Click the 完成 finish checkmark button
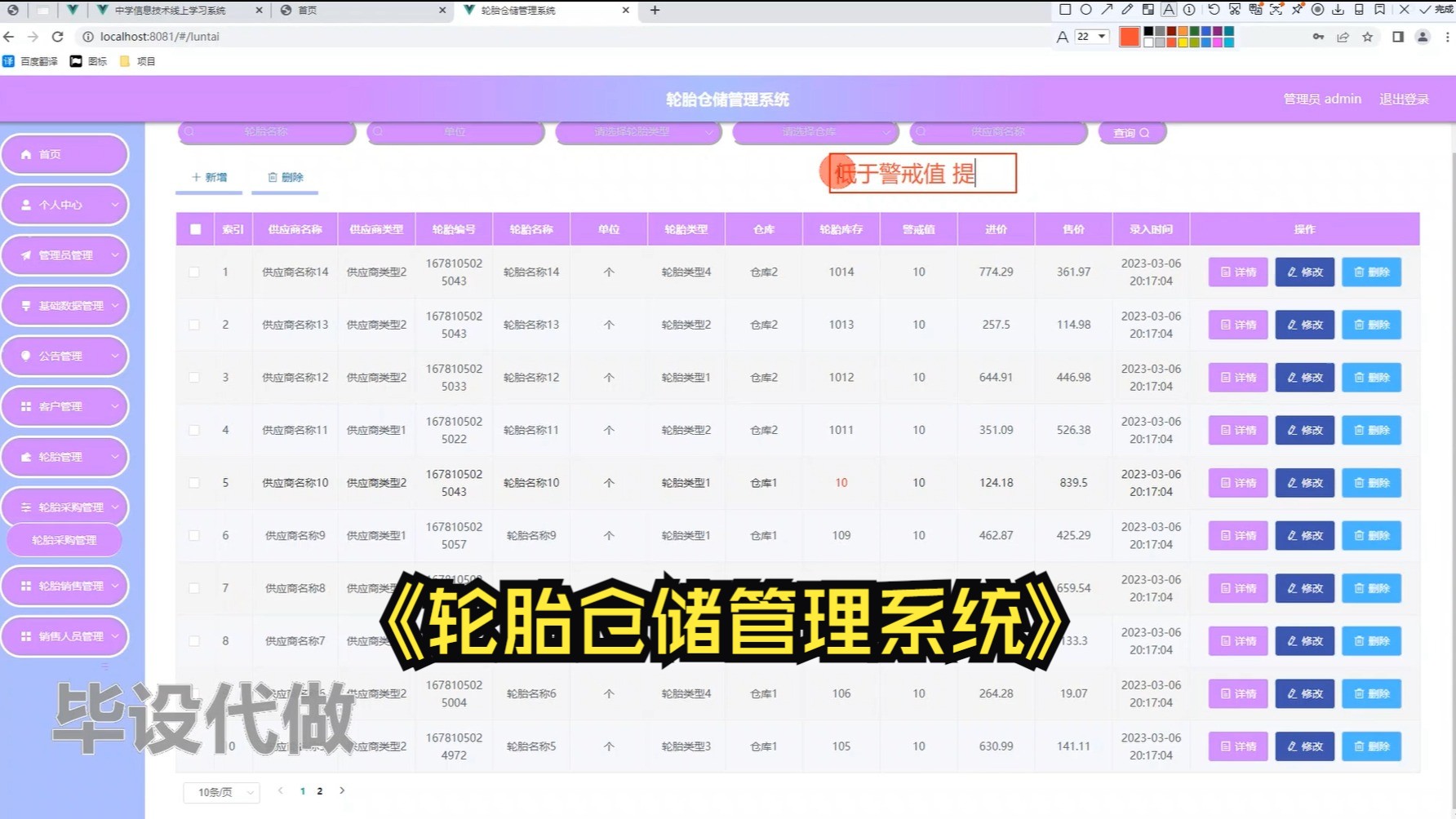Image resolution: width=1456 pixels, height=819 pixels. point(1436,10)
